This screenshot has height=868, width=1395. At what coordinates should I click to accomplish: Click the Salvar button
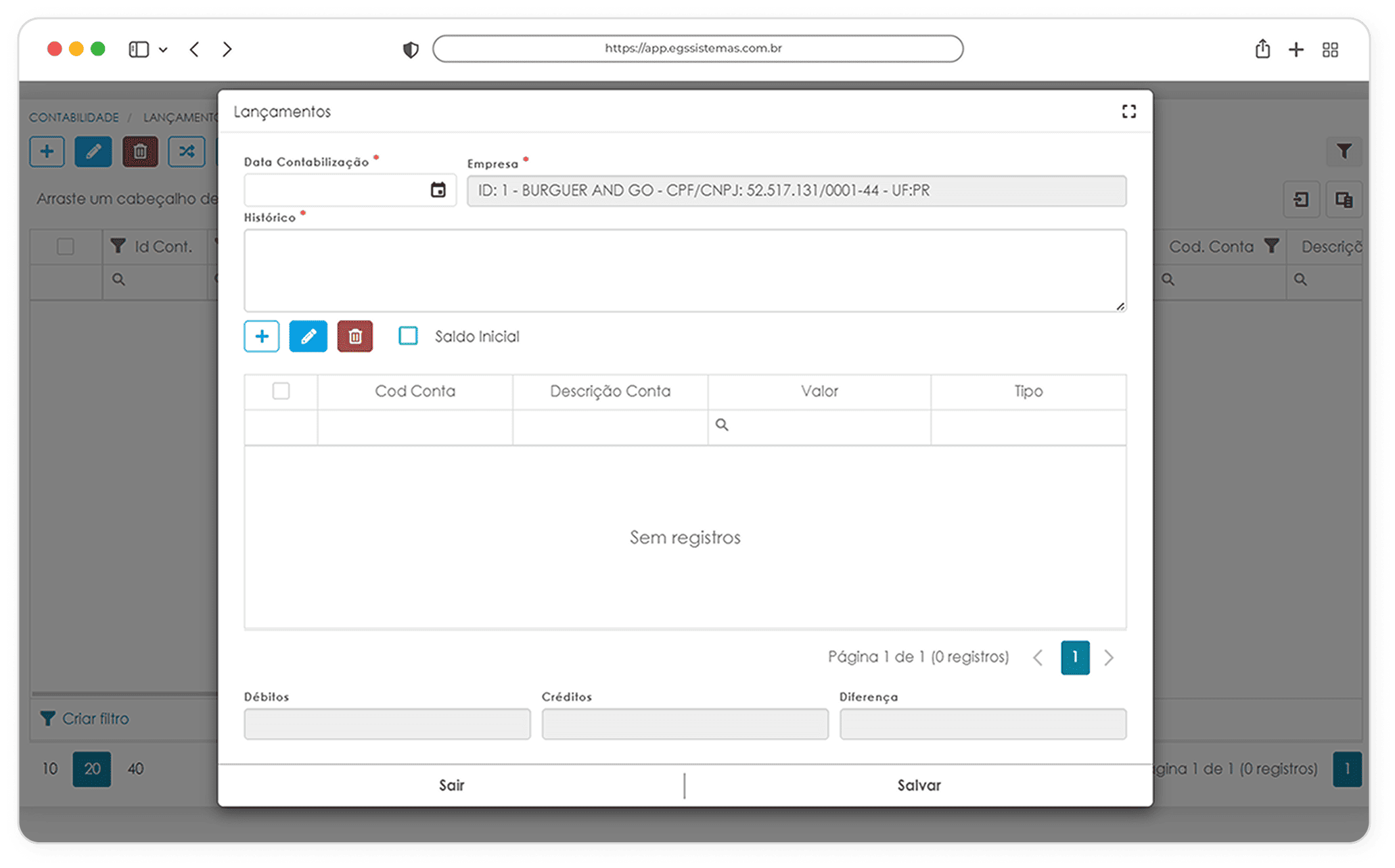pyautogui.click(x=919, y=785)
